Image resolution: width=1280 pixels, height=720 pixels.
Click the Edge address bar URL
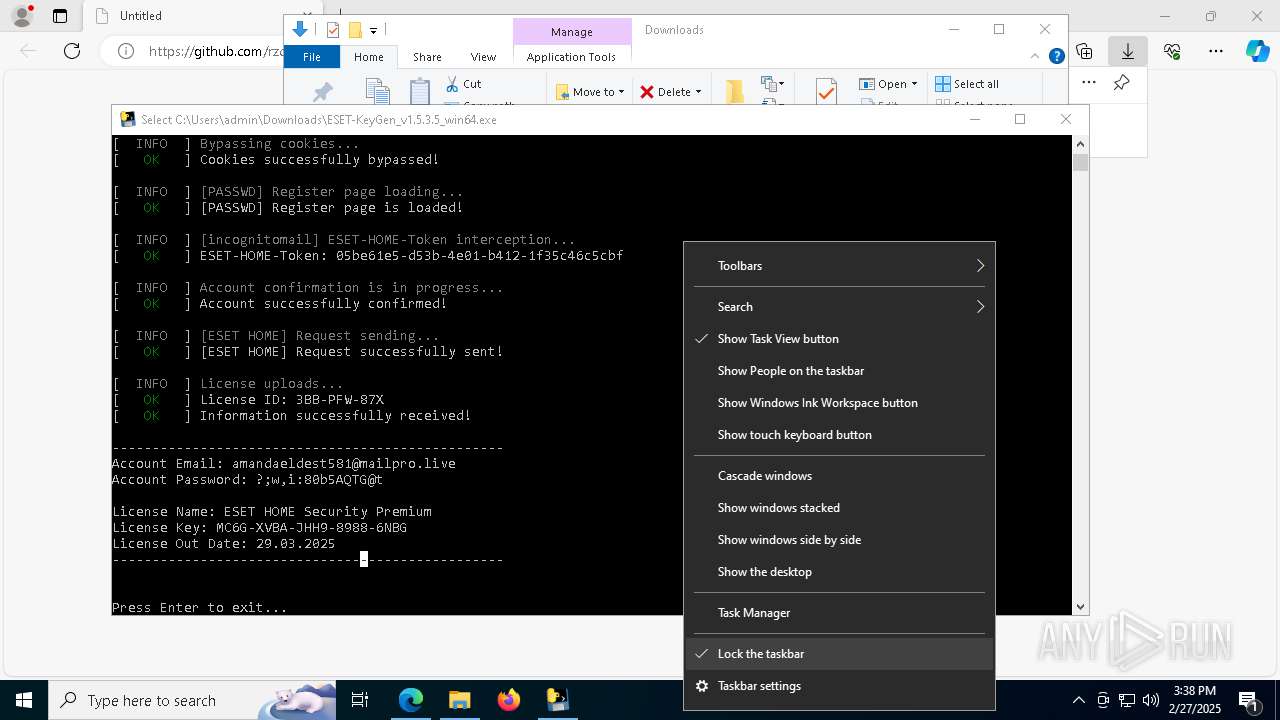click(x=215, y=51)
